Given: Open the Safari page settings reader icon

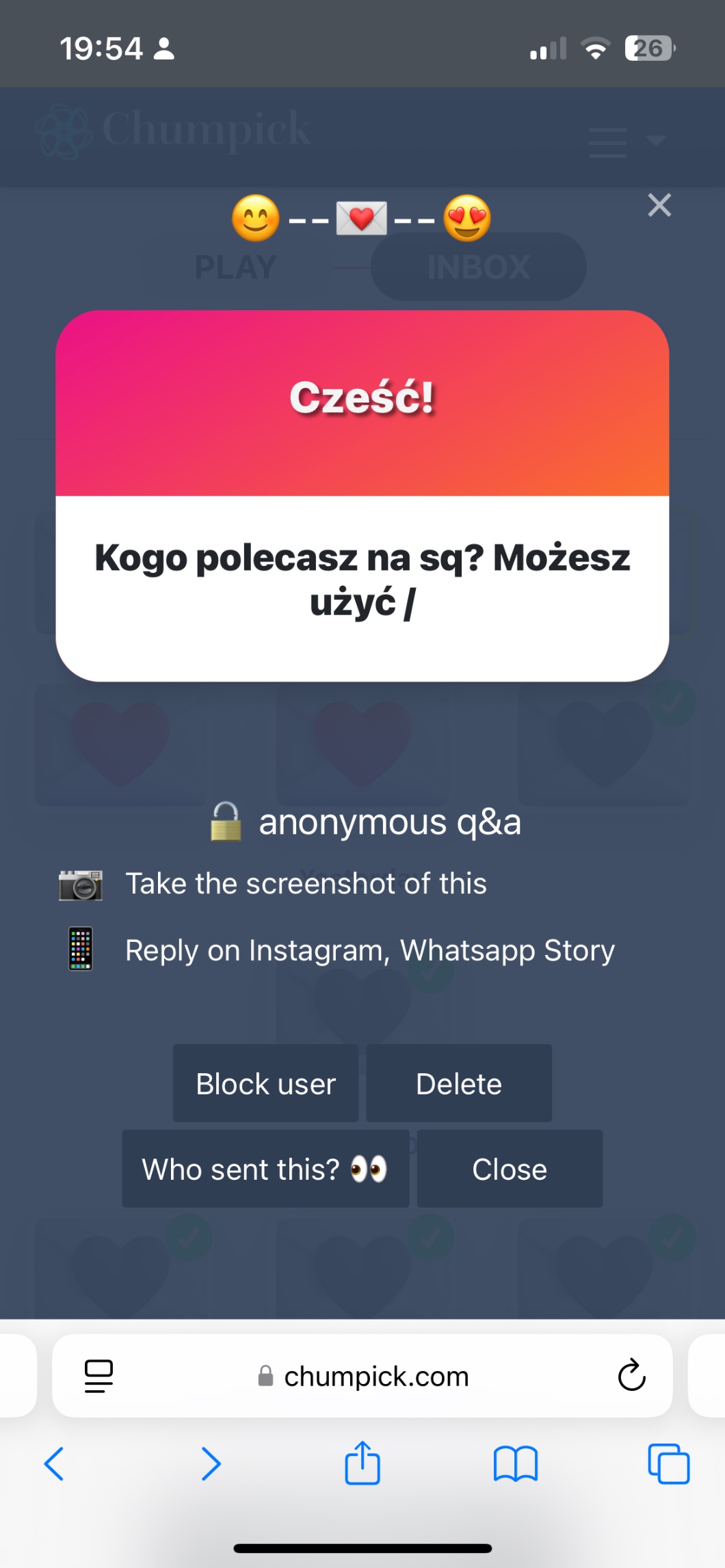Looking at the screenshot, I should (98, 1375).
